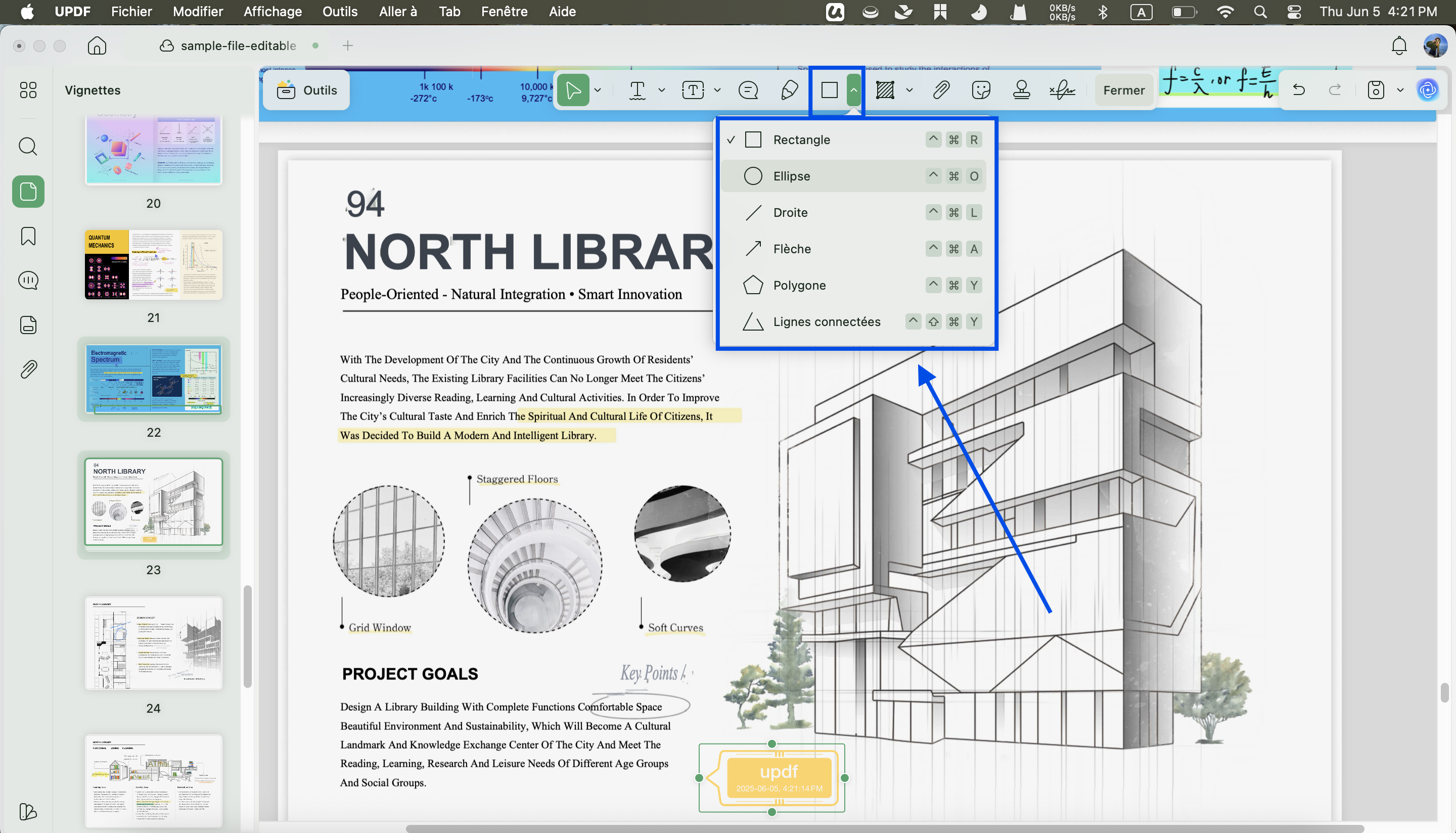Choose Ellipse from the shapes menu
The image size is (1456, 833).
point(853,176)
